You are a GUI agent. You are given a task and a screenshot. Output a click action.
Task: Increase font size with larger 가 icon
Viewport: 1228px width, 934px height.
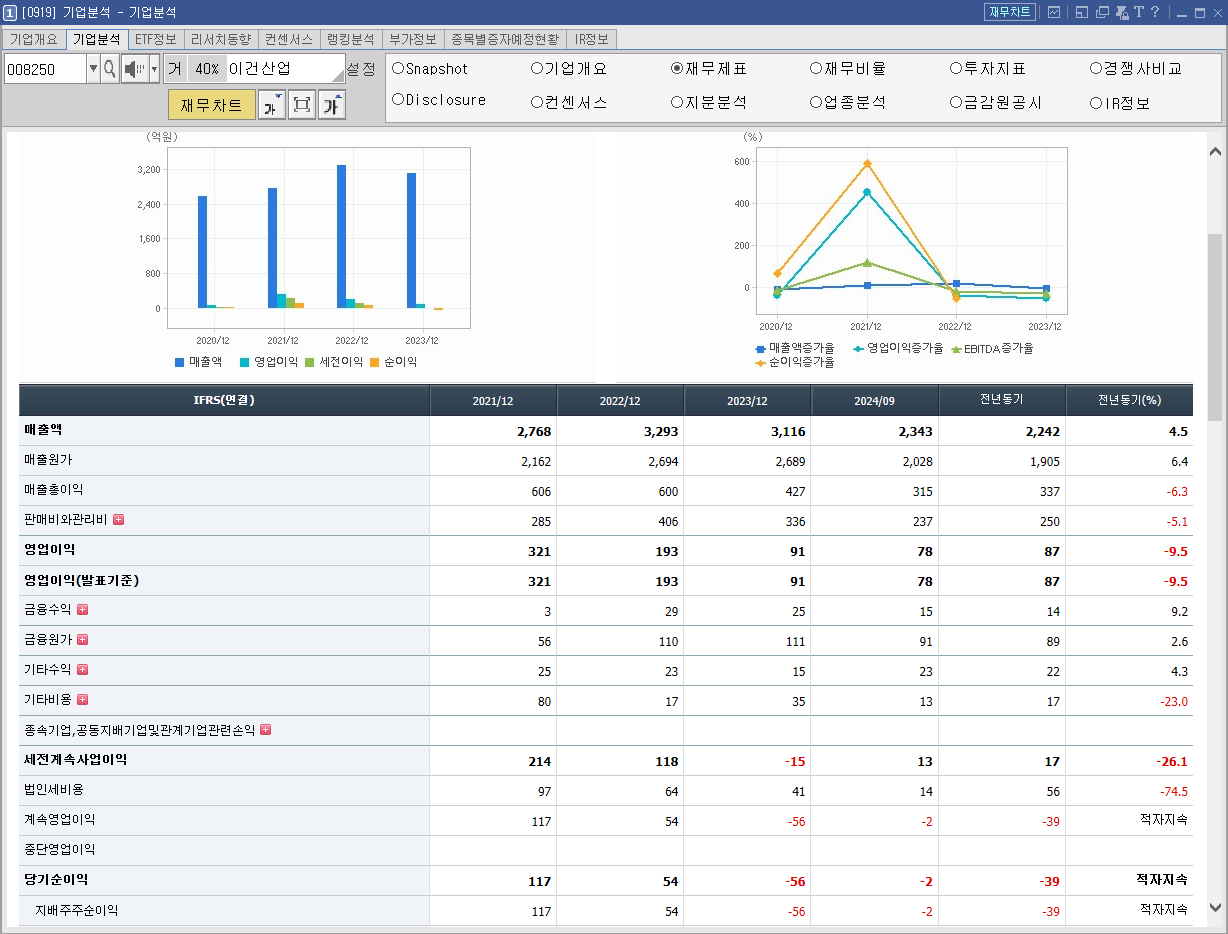point(332,105)
